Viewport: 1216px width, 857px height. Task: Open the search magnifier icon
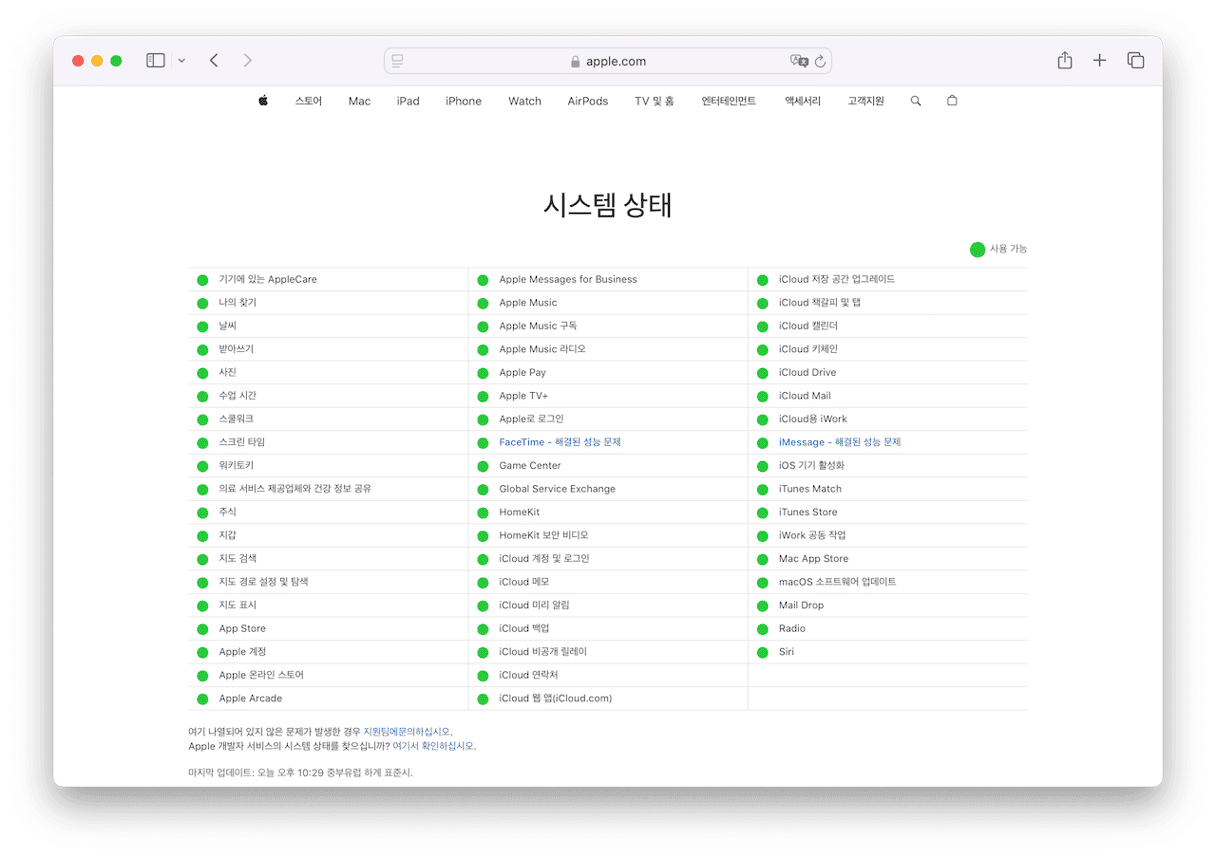click(916, 101)
